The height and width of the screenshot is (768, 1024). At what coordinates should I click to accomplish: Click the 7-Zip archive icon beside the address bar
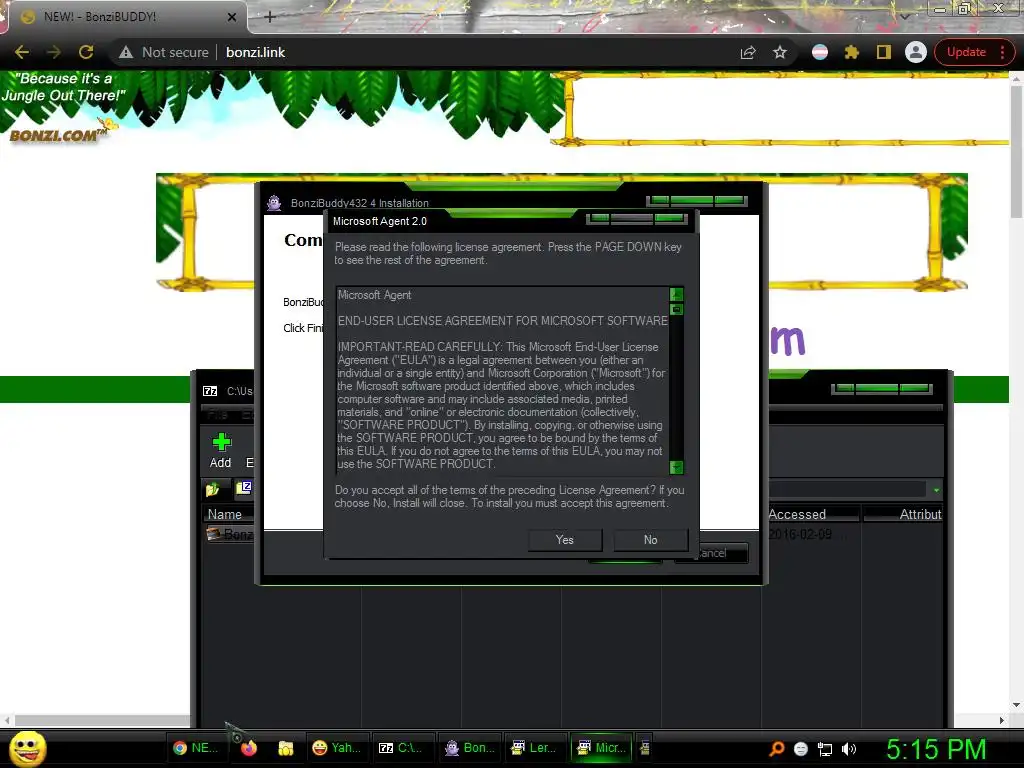point(244,487)
